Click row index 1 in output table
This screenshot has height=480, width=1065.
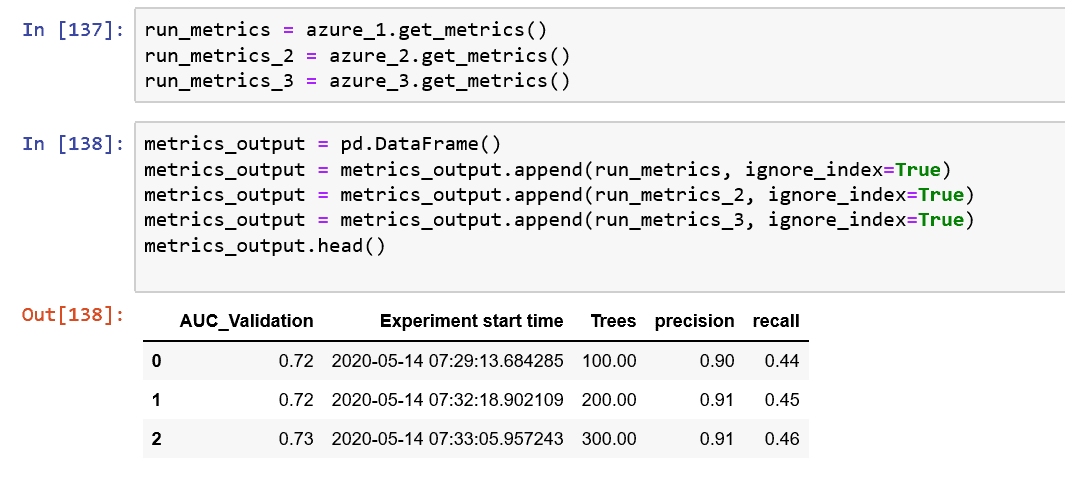[x=156, y=401]
